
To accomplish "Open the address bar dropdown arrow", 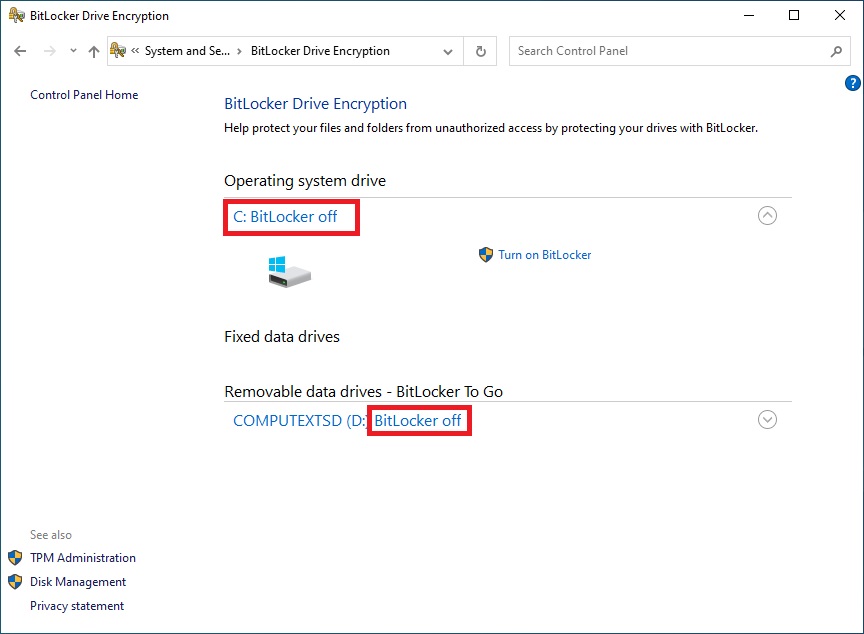I will [447, 50].
